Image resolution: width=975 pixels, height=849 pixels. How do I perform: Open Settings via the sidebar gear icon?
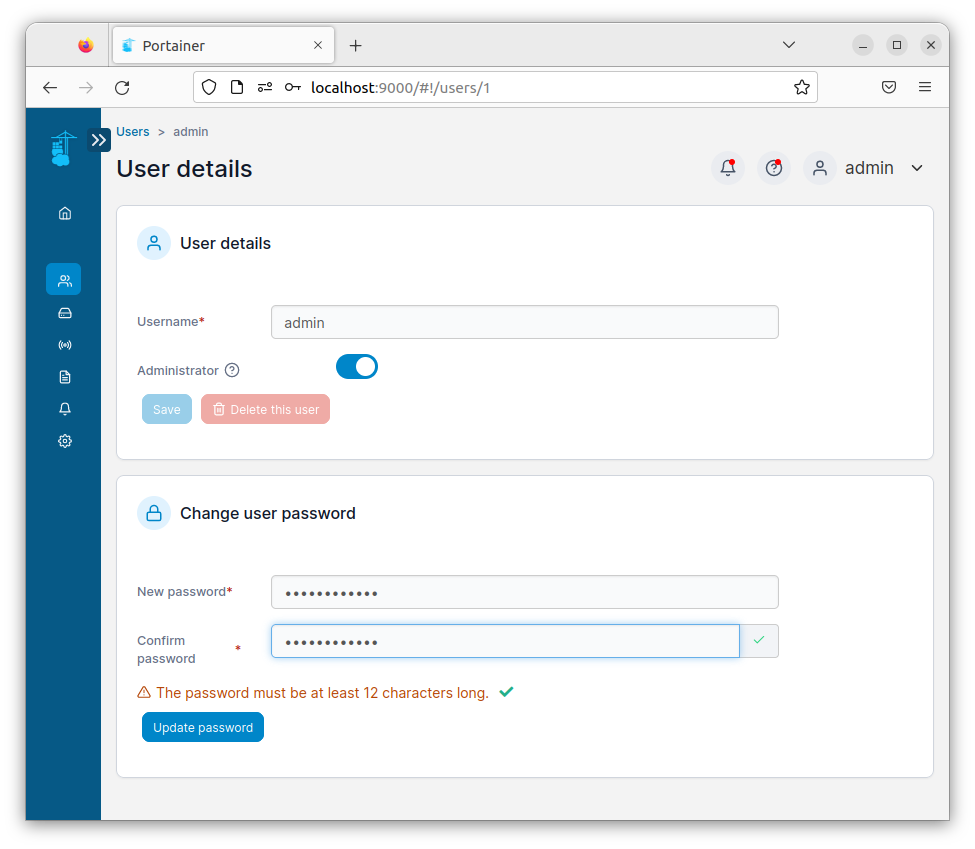64,441
